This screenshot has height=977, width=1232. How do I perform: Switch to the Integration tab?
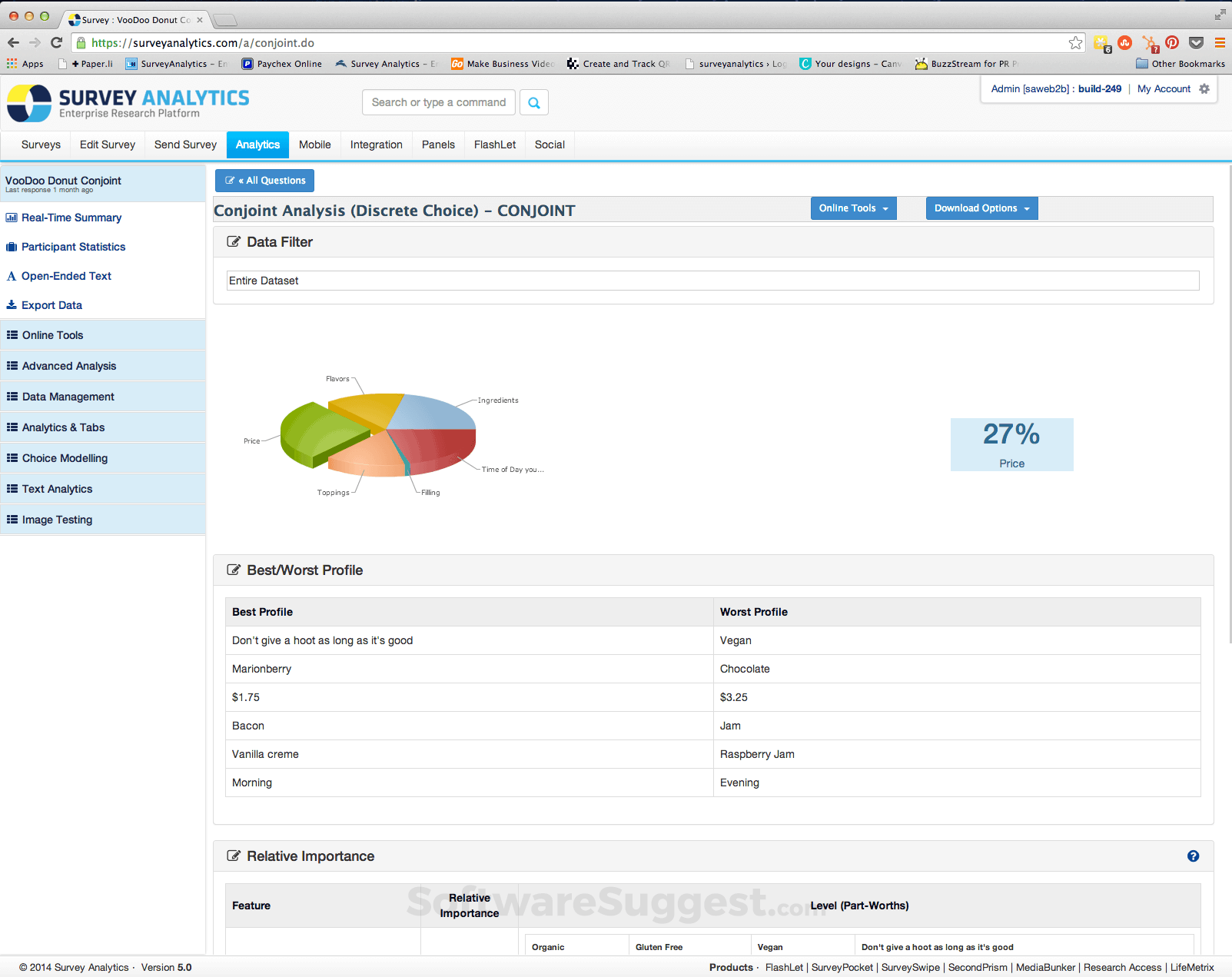click(x=376, y=145)
